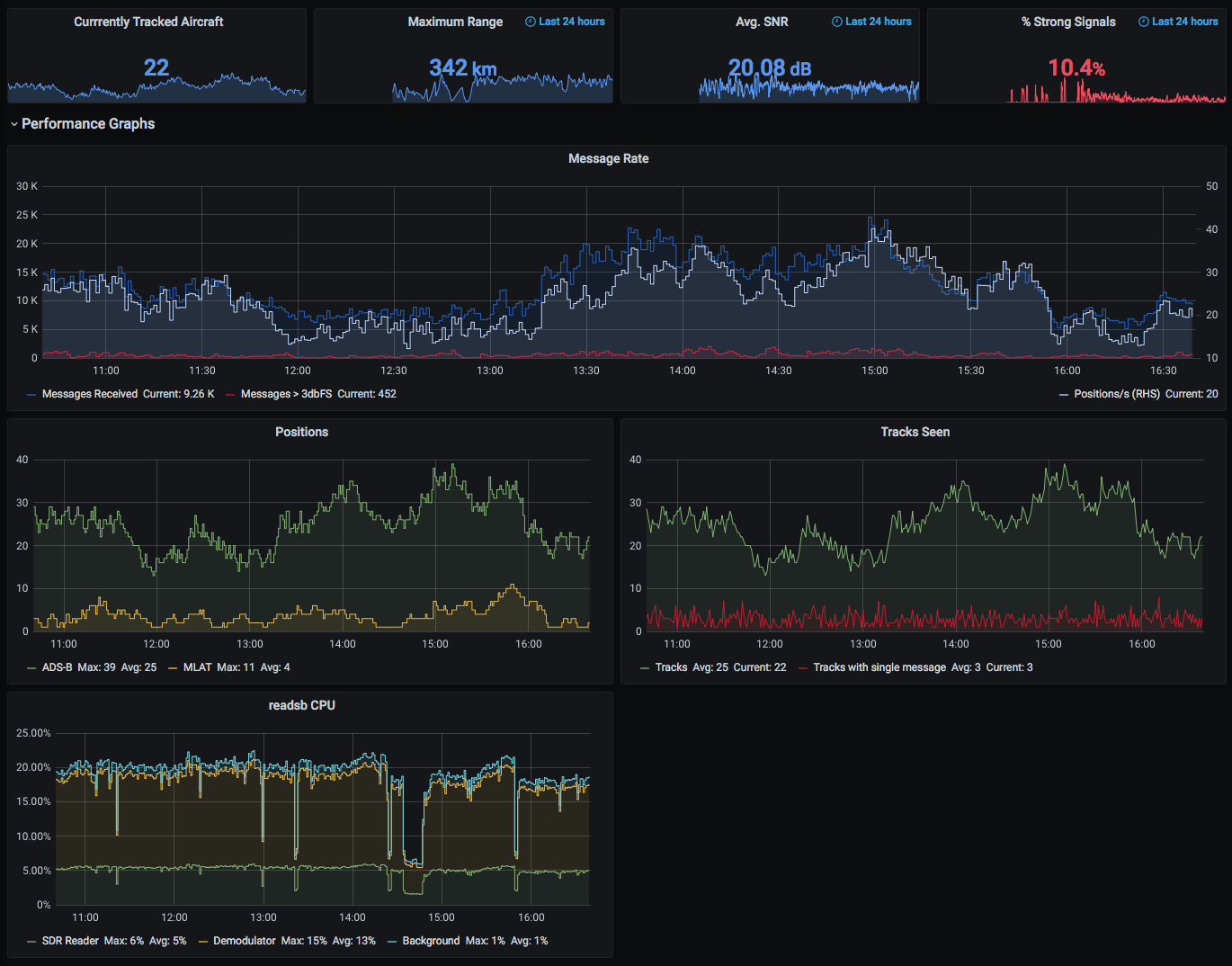Open the Positions panel title menu
Screen dimensions: 1232x966
click(x=301, y=432)
